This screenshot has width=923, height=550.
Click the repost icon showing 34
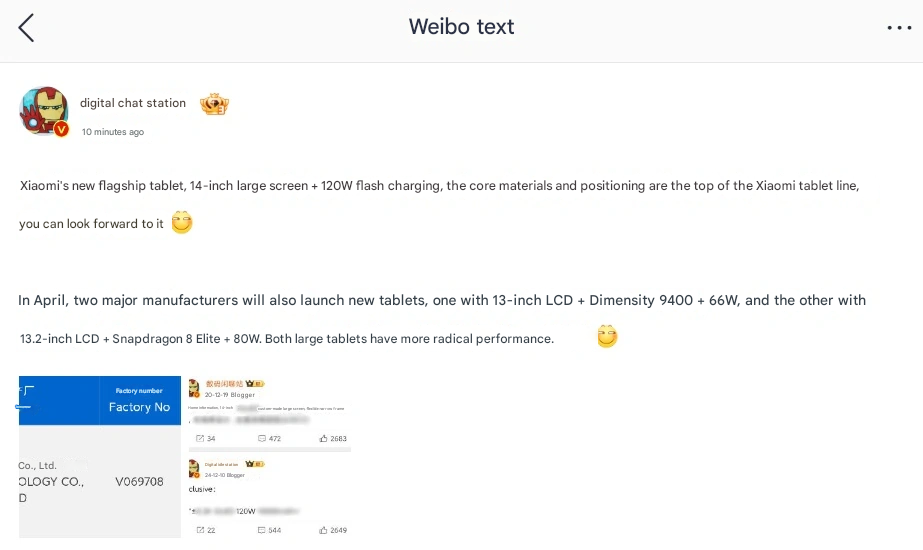(200, 439)
